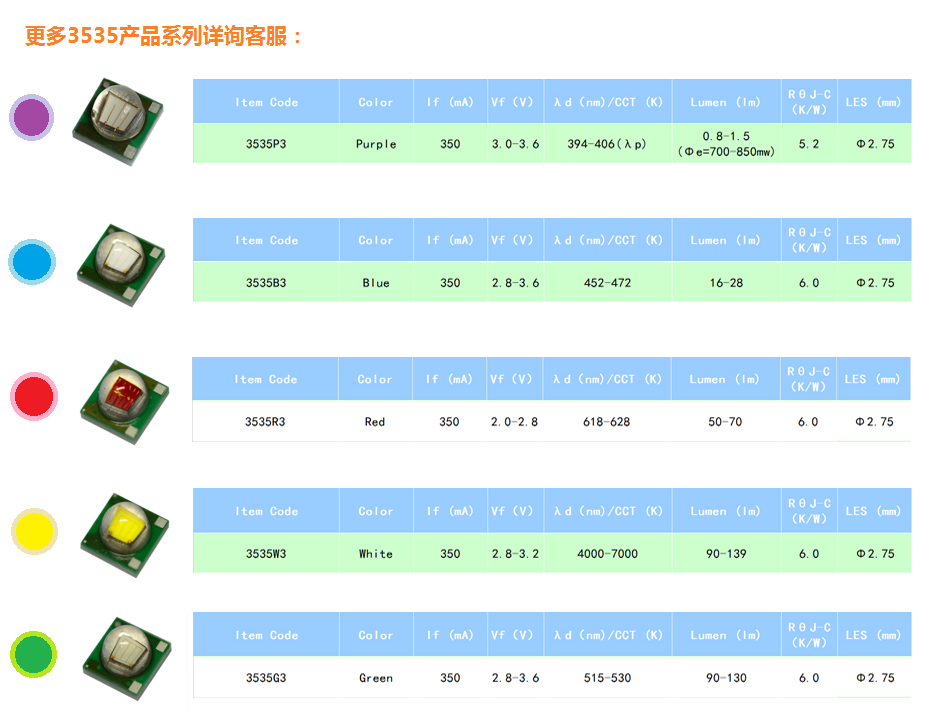Click Vf value 2.8-3.2
The height and width of the screenshot is (728, 947).
point(515,553)
